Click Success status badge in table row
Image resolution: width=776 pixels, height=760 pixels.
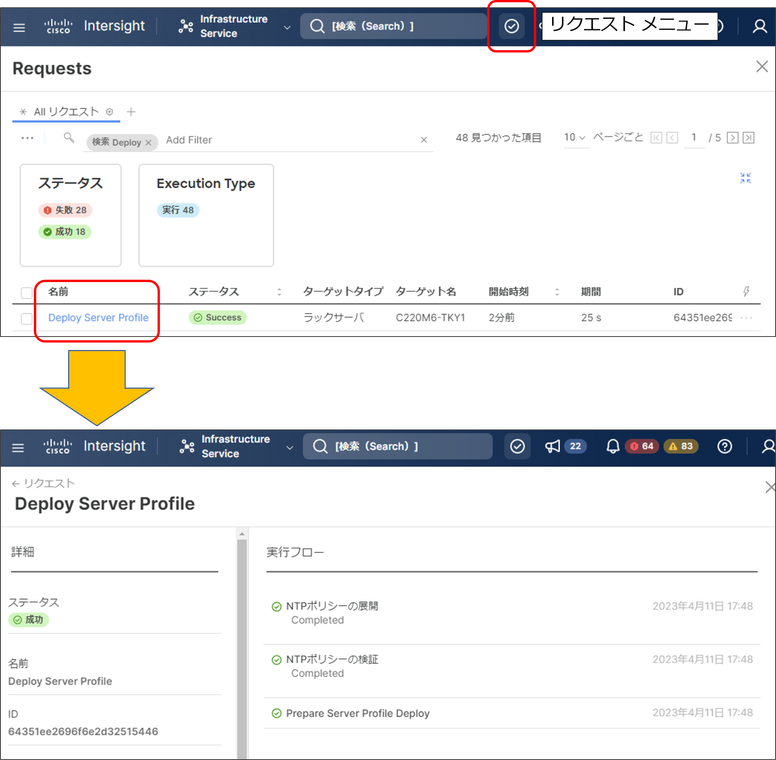coord(218,318)
